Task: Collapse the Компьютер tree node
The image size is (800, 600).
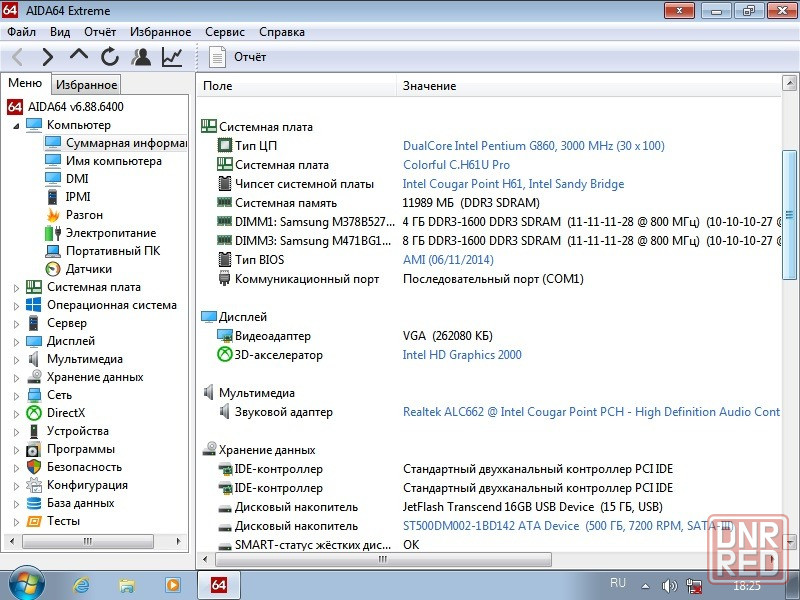Action: pos(16,125)
